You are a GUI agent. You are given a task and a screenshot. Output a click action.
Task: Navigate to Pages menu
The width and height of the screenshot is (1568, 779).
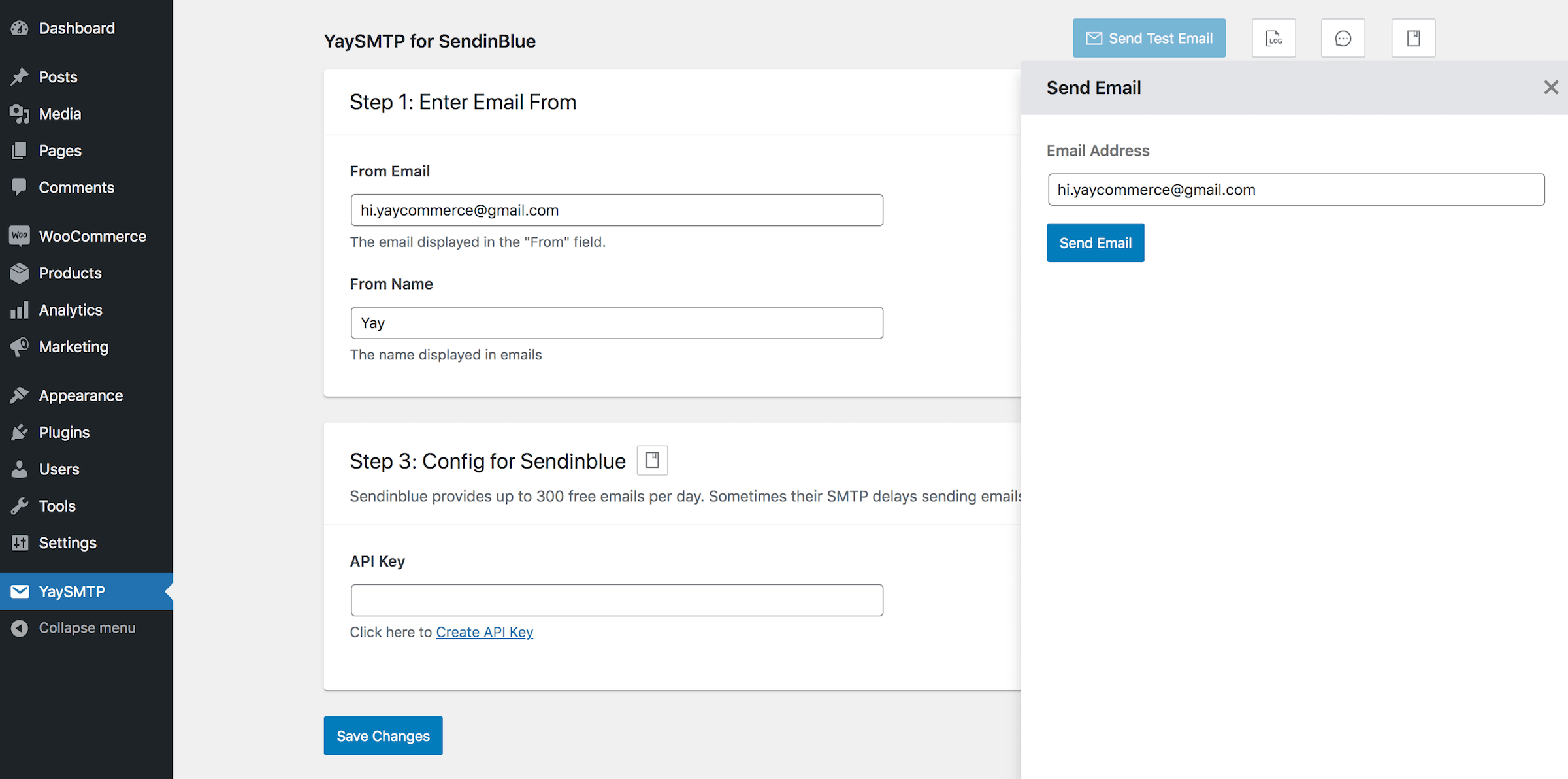tap(86, 150)
